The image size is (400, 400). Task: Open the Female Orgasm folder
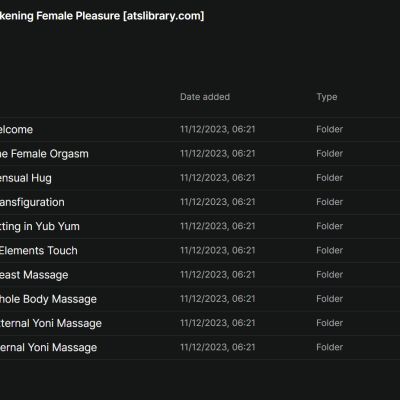(x=200, y=154)
